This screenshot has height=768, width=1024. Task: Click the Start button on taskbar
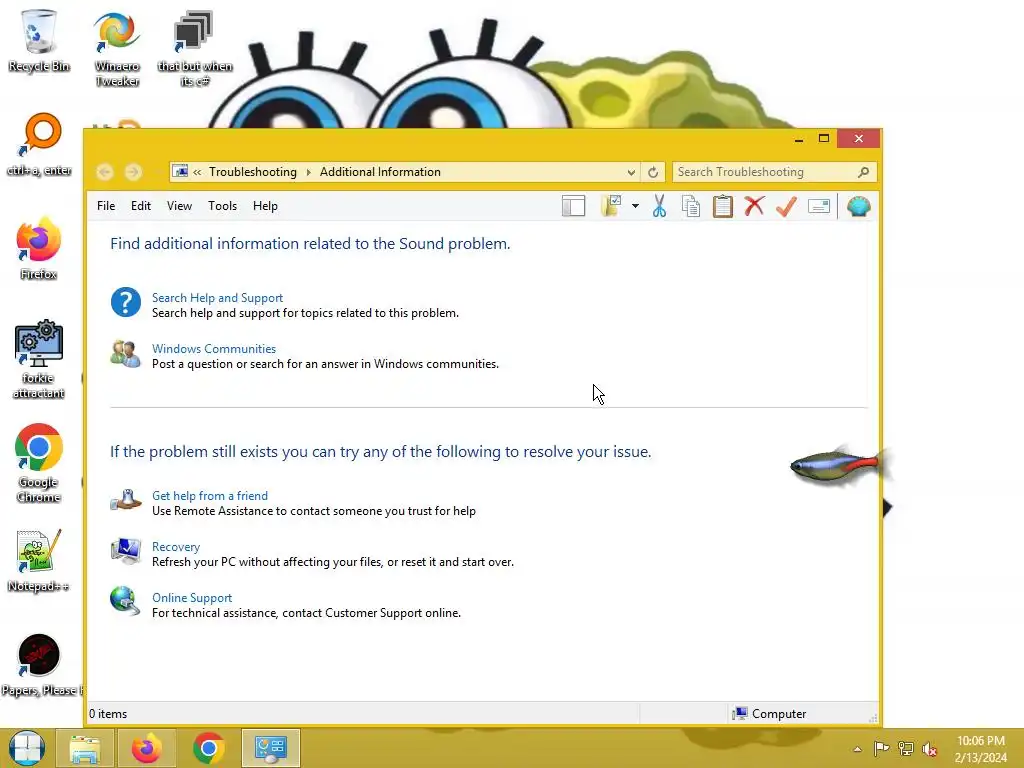click(x=27, y=748)
